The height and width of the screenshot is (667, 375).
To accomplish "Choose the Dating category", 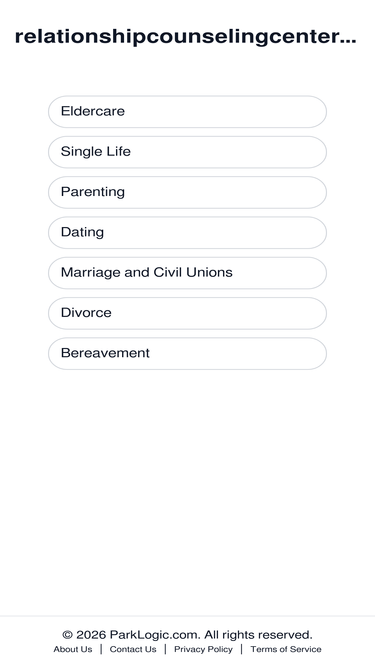I will [187, 233].
